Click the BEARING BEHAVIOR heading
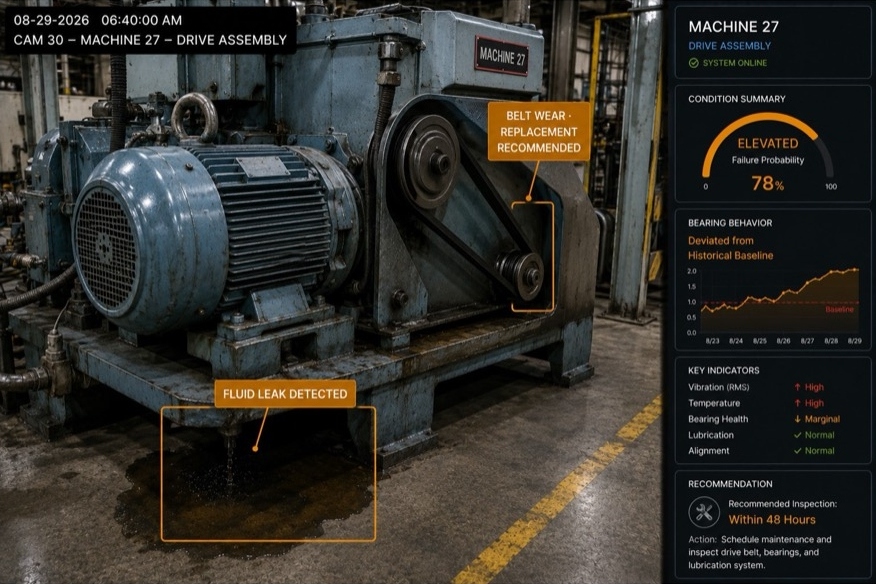The image size is (876, 584). pos(730,223)
